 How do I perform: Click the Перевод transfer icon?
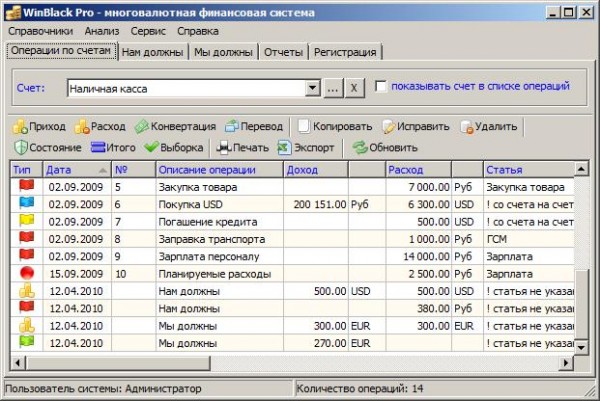(x=232, y=127)
